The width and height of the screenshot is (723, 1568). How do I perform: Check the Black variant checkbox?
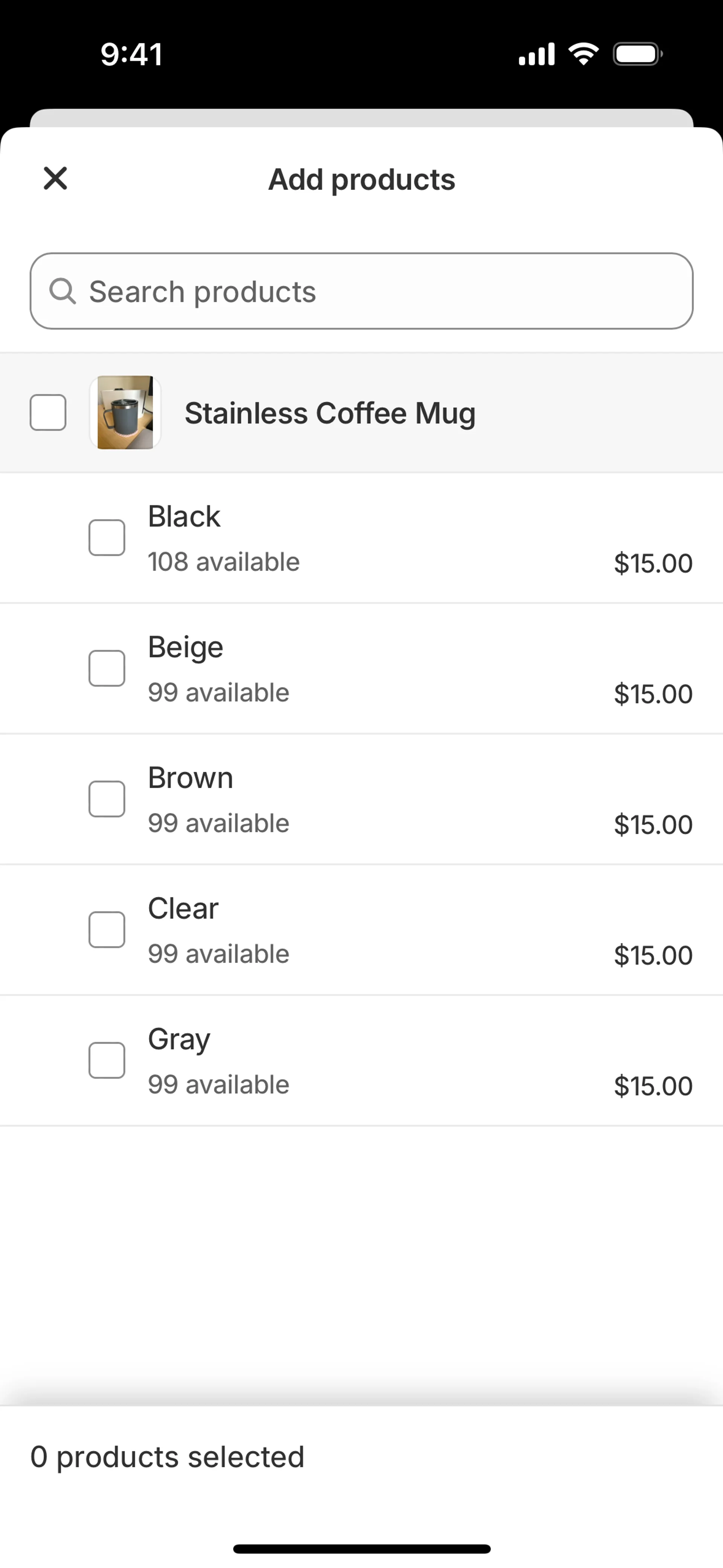(107, 538)
